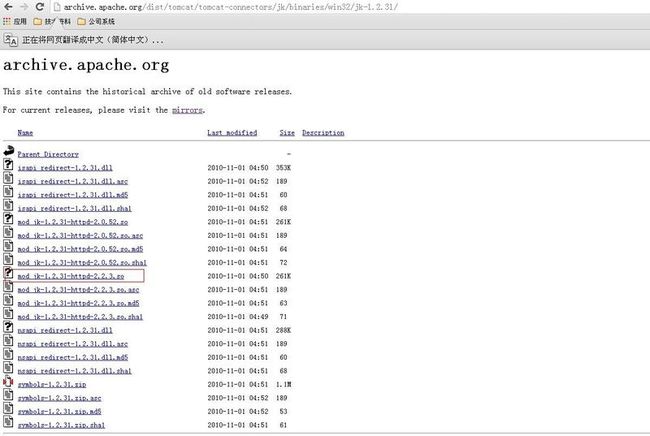Download symbols-1.2.31.zip
This screenshot has width=650, height=436.
click(x=52, y=385)
